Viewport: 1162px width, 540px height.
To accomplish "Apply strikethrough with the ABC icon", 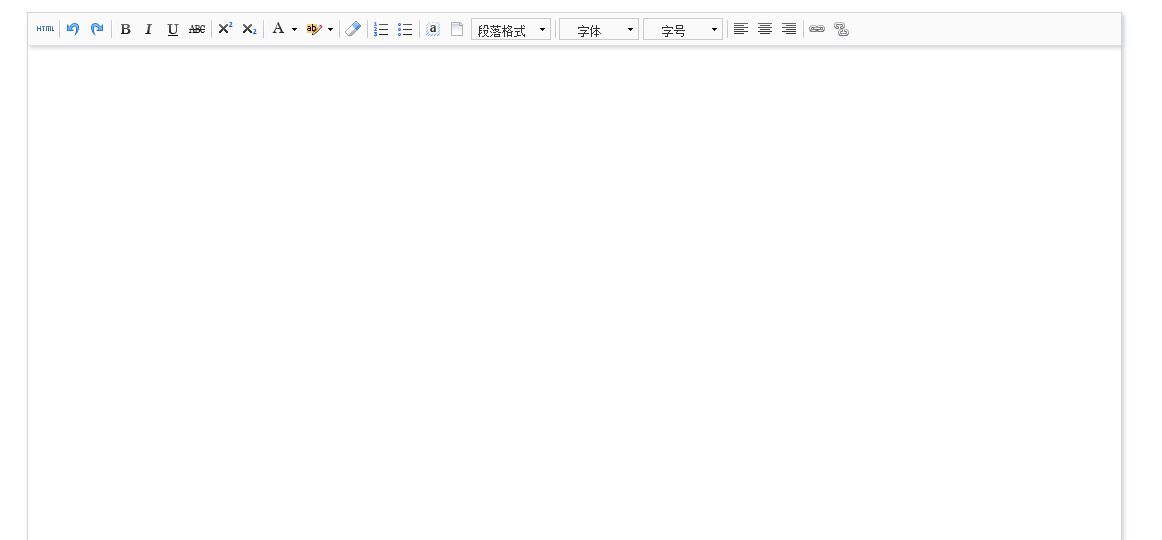I will point(197,29).
